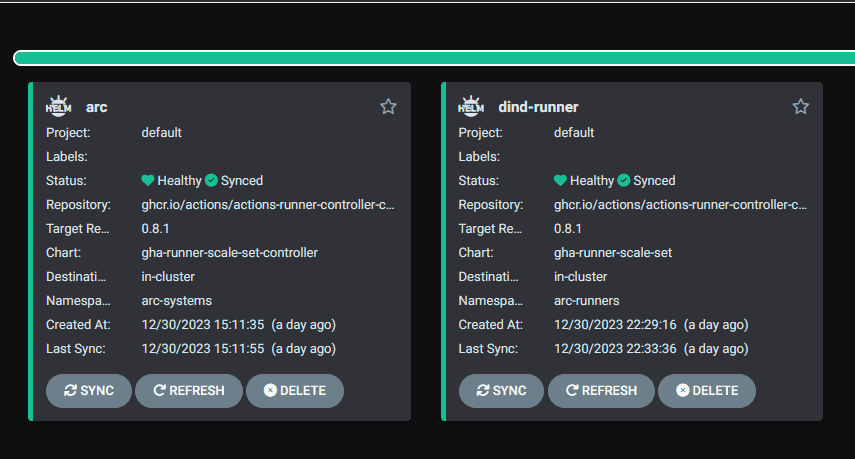The height and width of the screenshot is (459, 855).
Task: Click the 12/30/2023 22:29:16 created timestamp
Action: click(615, 325)
